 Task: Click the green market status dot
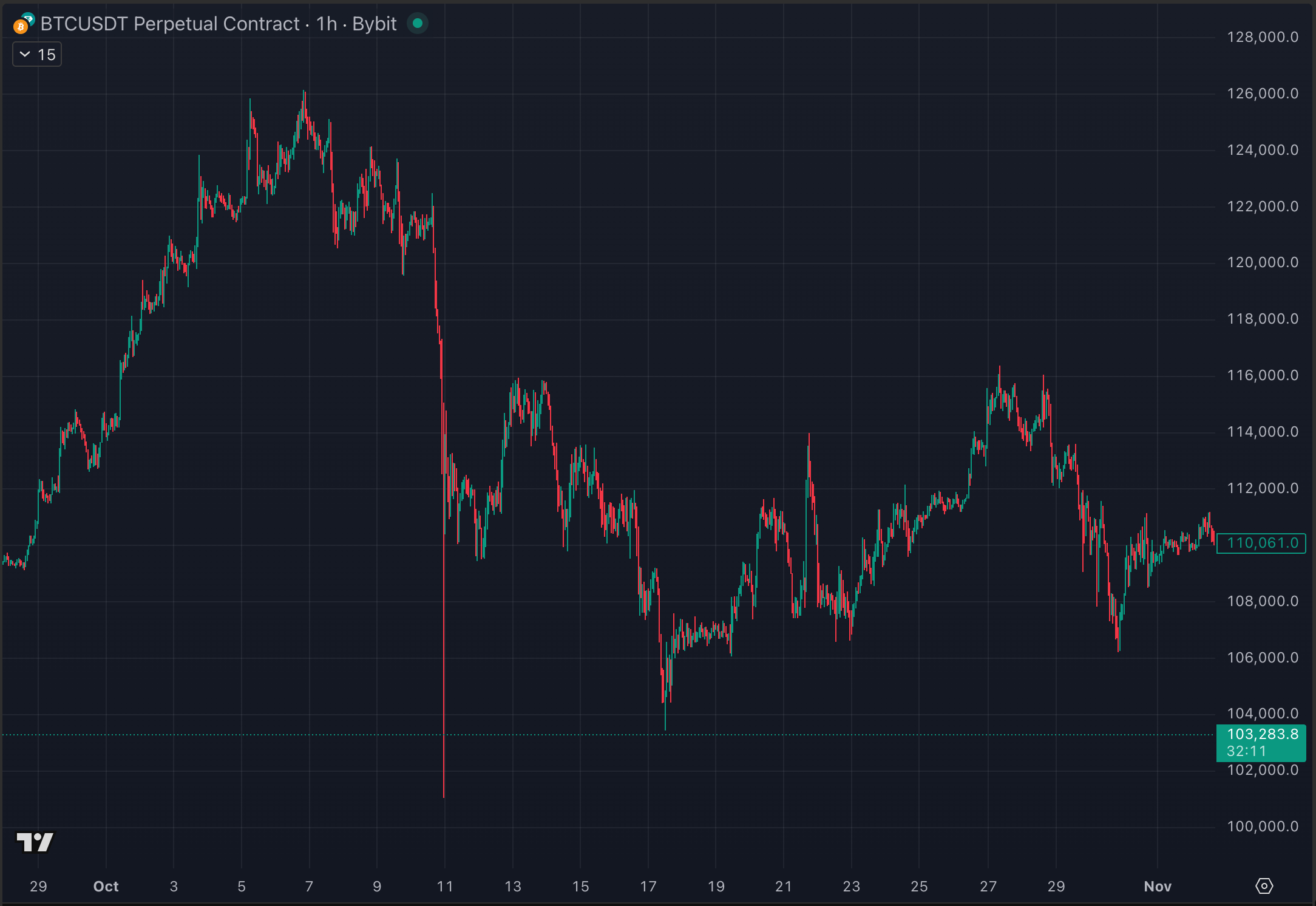[x=417, y=24]
